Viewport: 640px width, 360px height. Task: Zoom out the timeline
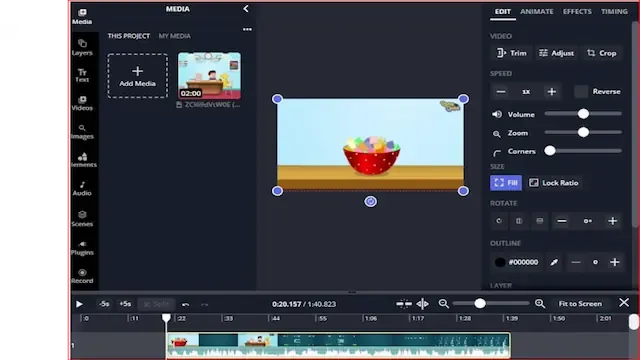click(443, 304)
